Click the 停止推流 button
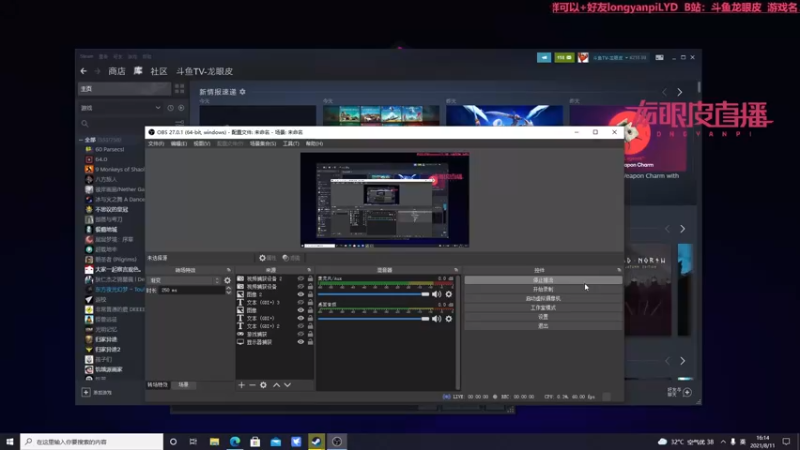 [543, 280]
